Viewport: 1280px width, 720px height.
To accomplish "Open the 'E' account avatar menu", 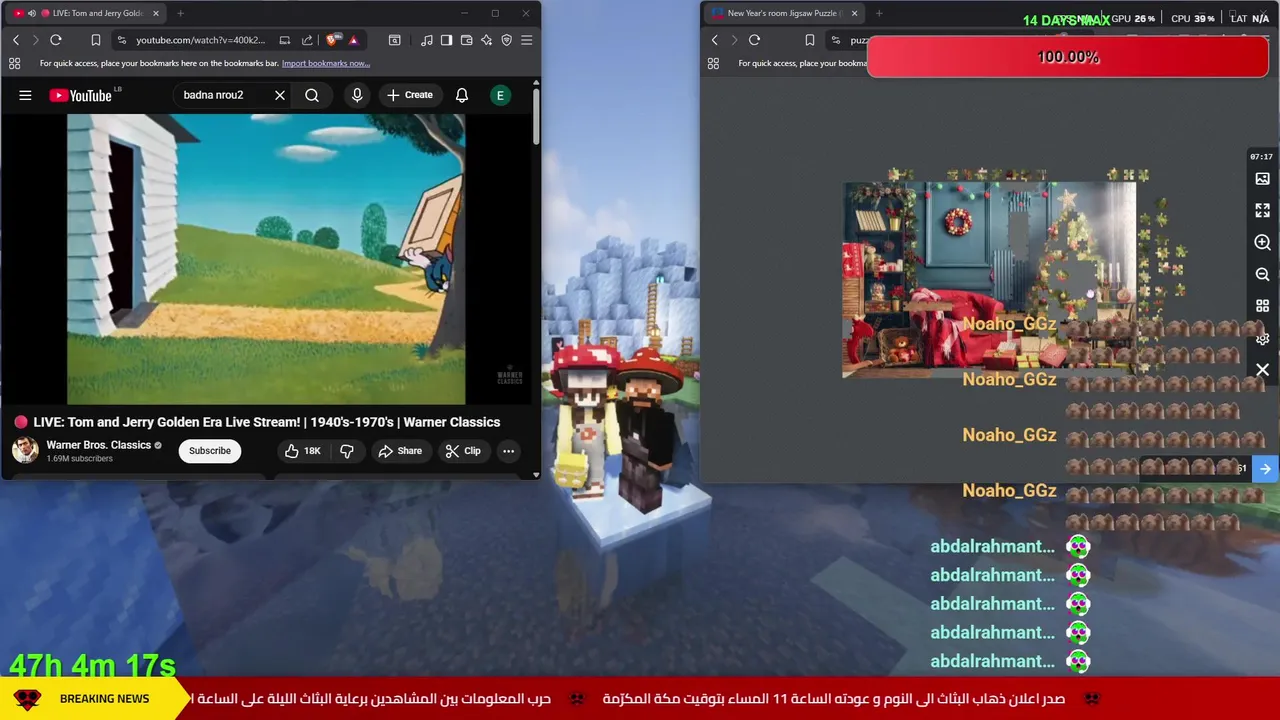I will 500,95.
